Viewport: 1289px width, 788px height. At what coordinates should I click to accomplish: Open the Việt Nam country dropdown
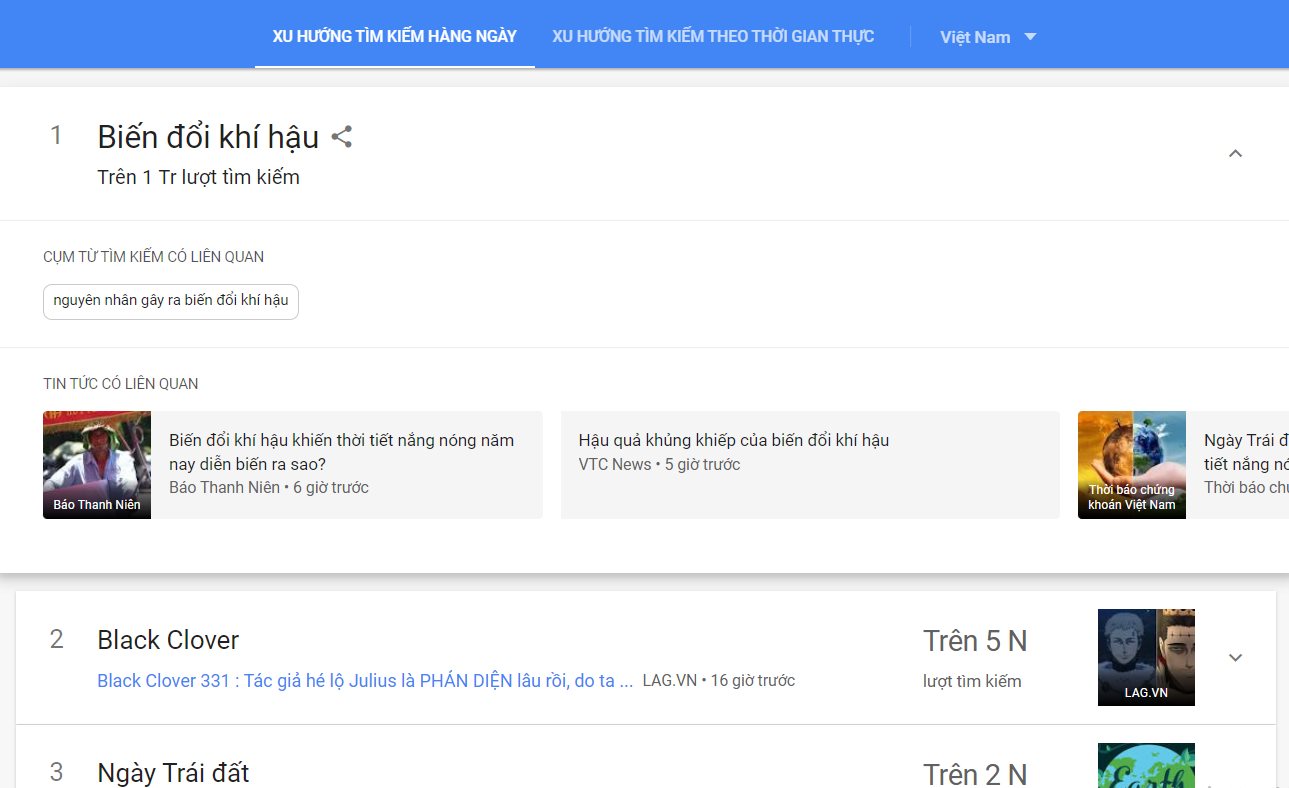[x=987, y=37]
